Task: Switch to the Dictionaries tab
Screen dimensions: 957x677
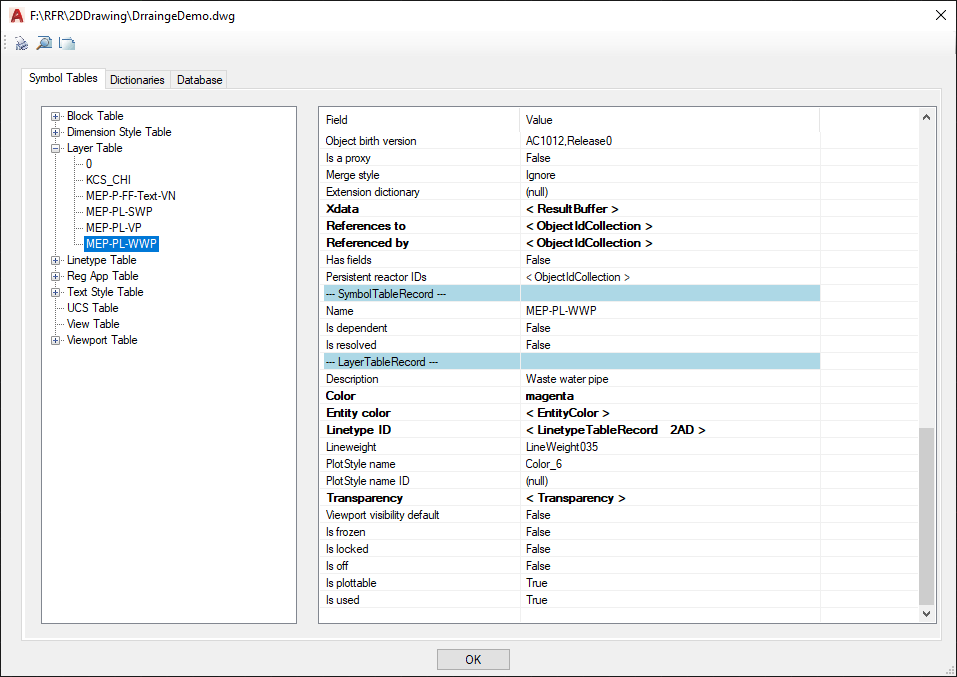Action: coord(137,80)
